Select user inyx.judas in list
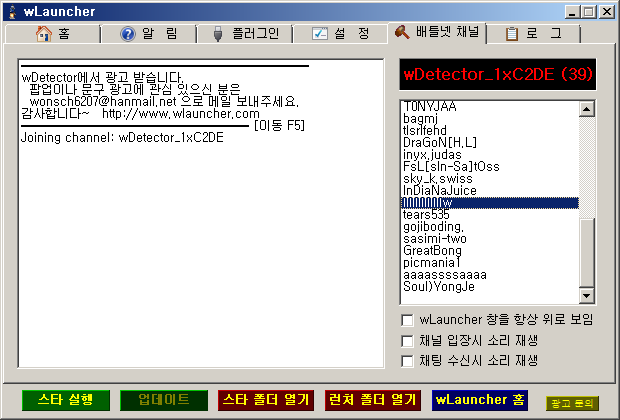 click(x=490, y=154)
